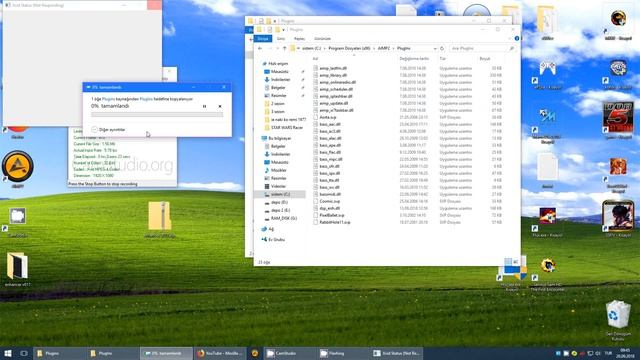Select file bass_aac.dll
The image size is (640, 360).
(330, 124)
